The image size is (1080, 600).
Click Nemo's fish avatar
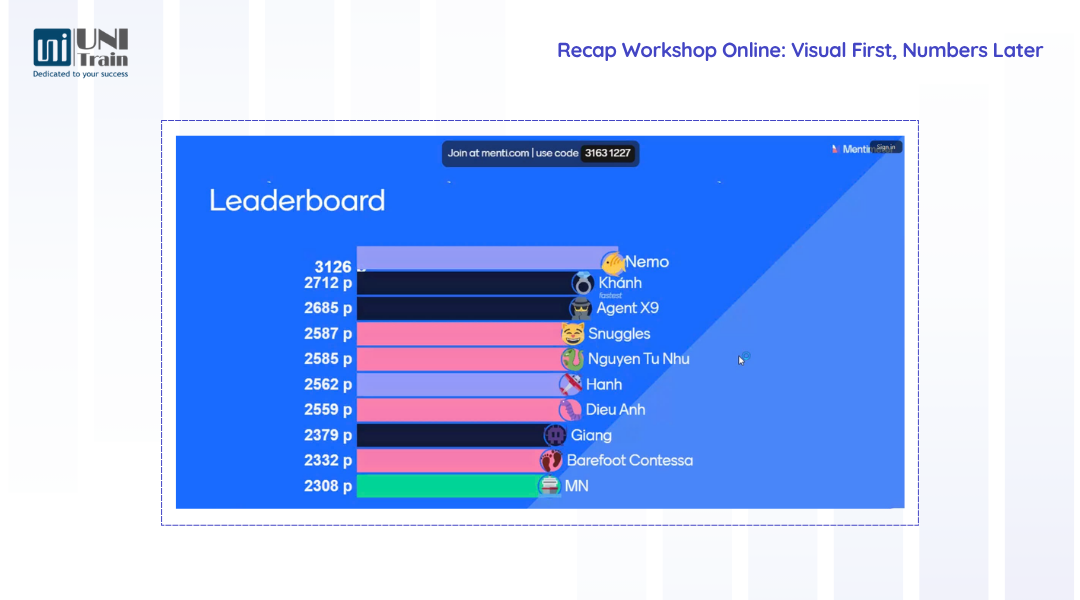[x=612, y=262]
